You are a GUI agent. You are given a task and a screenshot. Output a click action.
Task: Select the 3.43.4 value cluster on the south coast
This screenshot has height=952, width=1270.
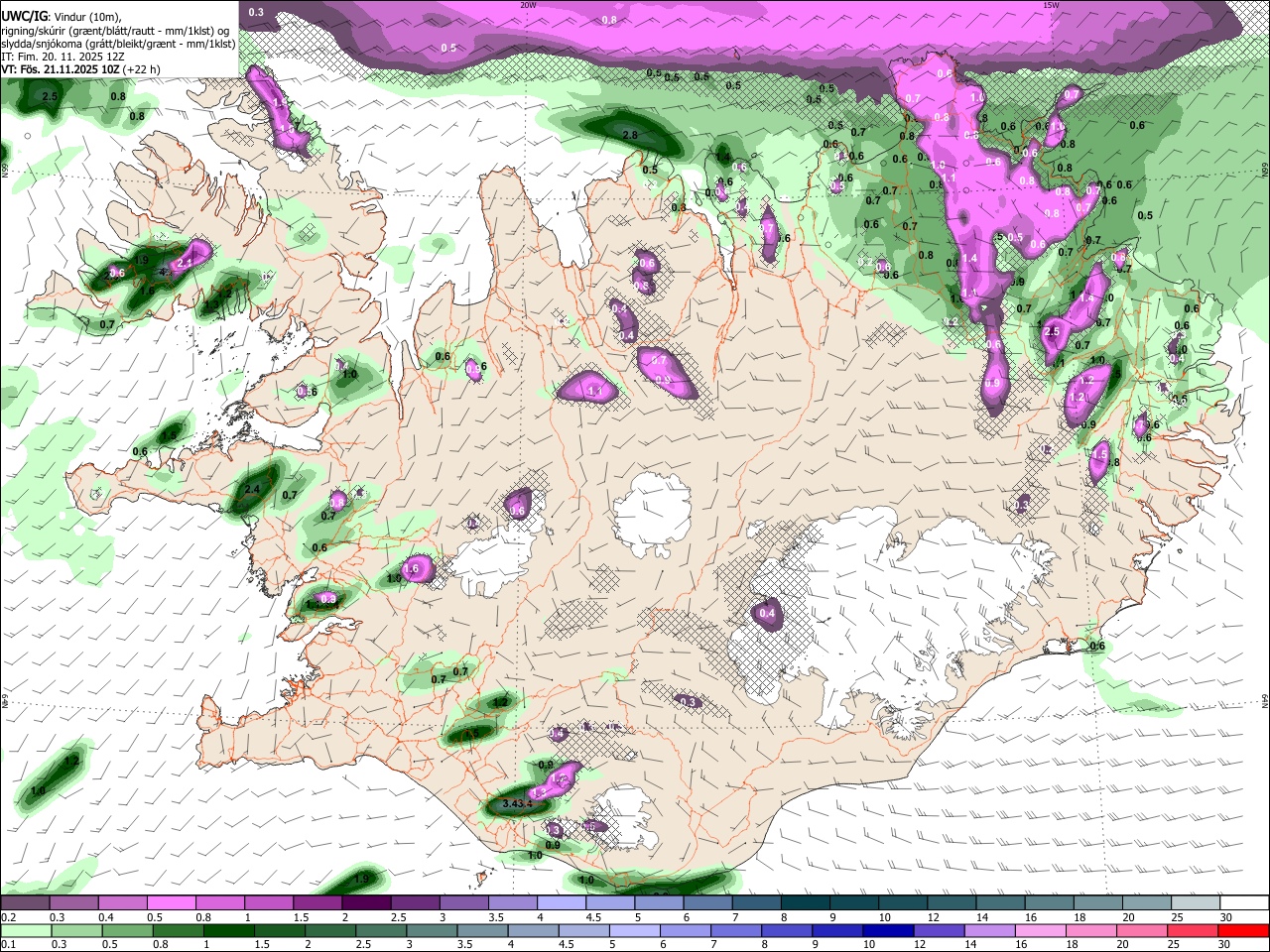pyautogui.click(x=517, y=803)
